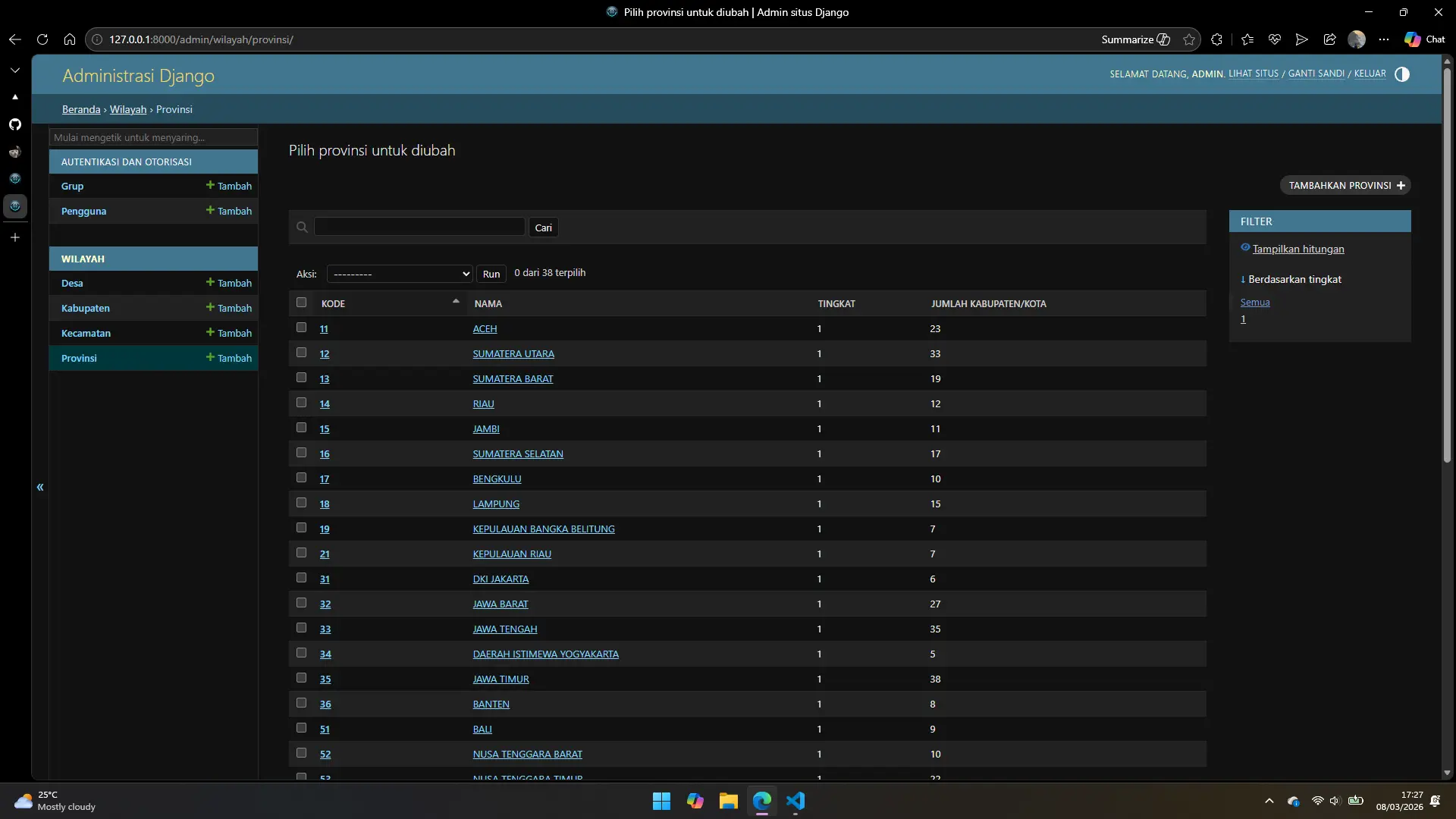Click the TAMBAHKAN PROVINSI button

(x=1345, y=185)
